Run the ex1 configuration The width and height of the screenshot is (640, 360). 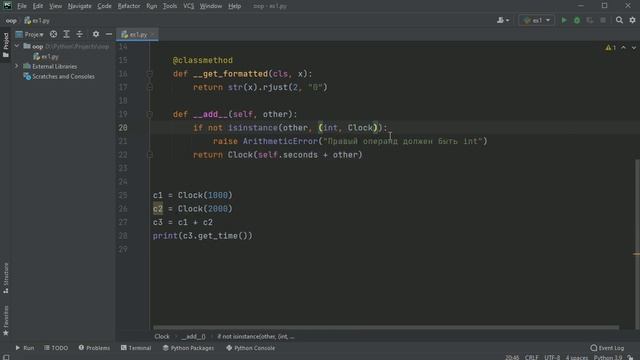point(564,20)
